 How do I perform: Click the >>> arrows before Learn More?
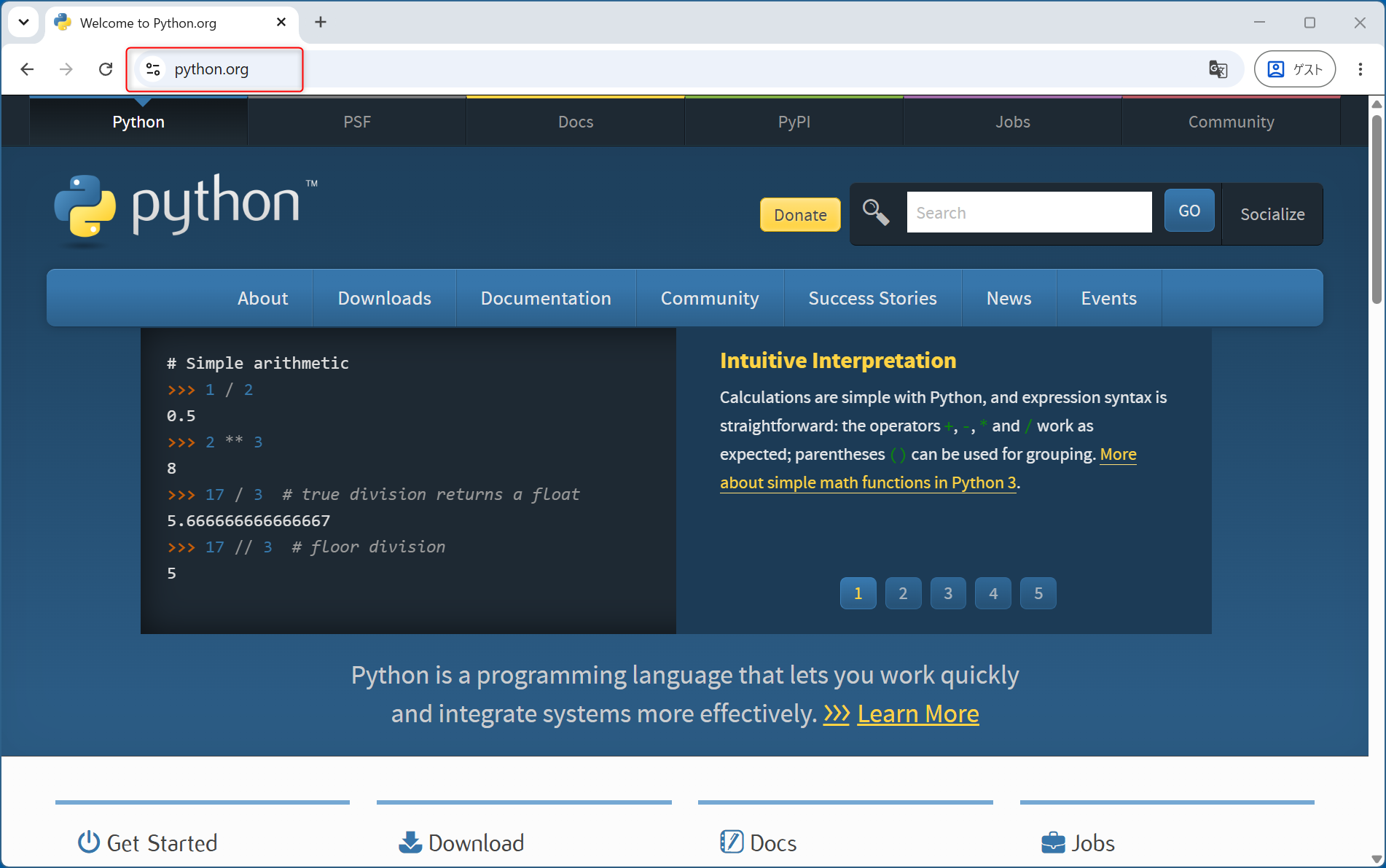tap(837, 713)
